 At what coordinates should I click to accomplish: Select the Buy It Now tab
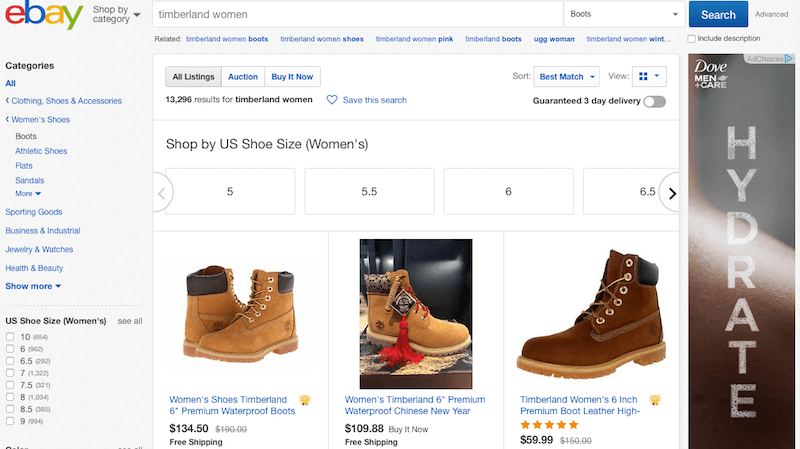pos(292,77)
